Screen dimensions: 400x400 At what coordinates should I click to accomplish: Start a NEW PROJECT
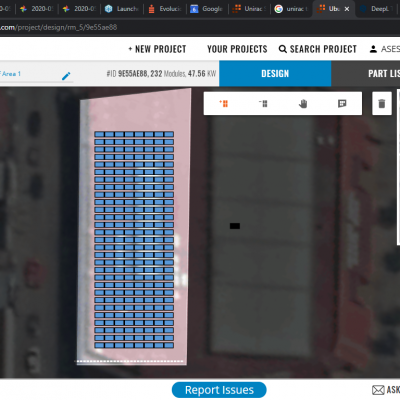(x=157, y=49)
